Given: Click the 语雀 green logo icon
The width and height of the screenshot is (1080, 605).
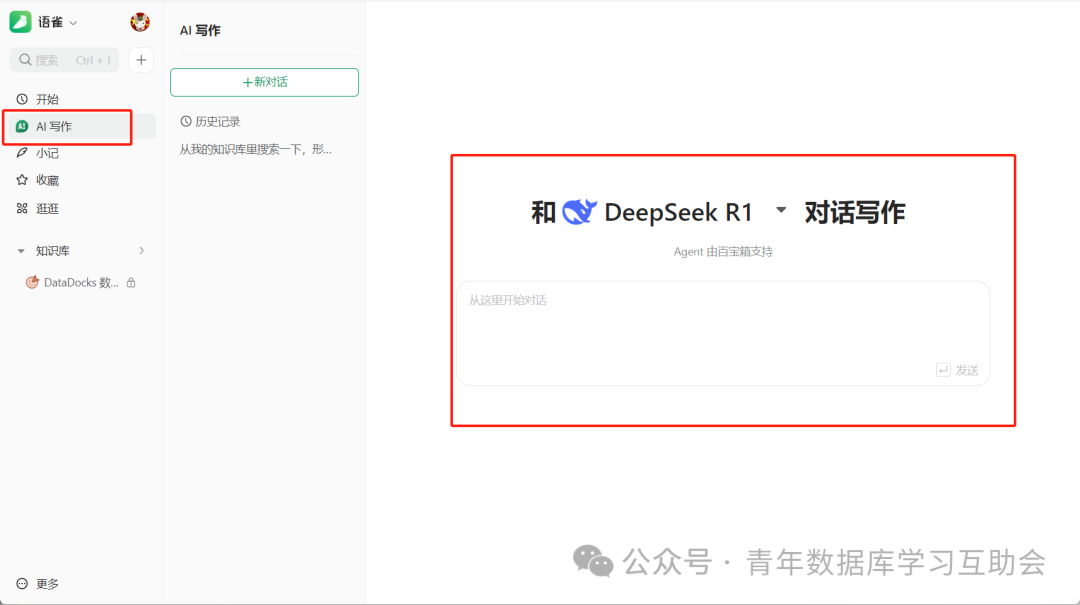Looking at the screenshot, I should pos(20,22).
